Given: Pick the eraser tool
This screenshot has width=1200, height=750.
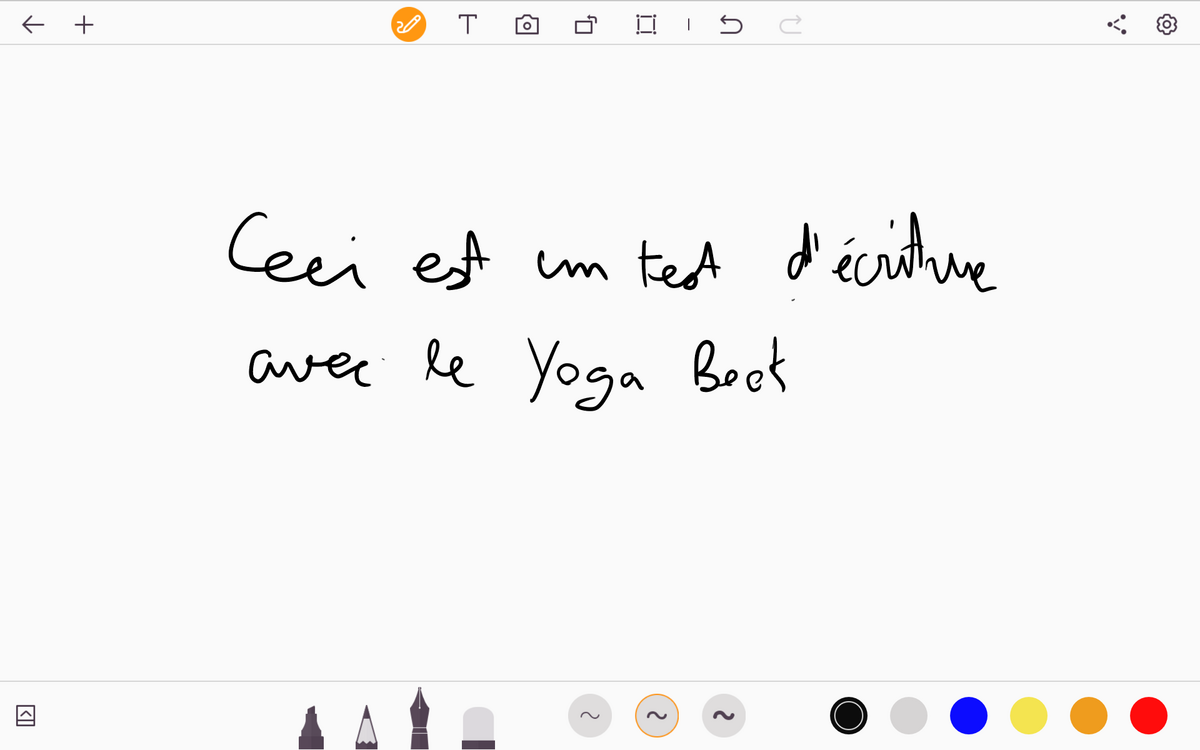Looking at the screenshot, I should (x=478, y=727).
